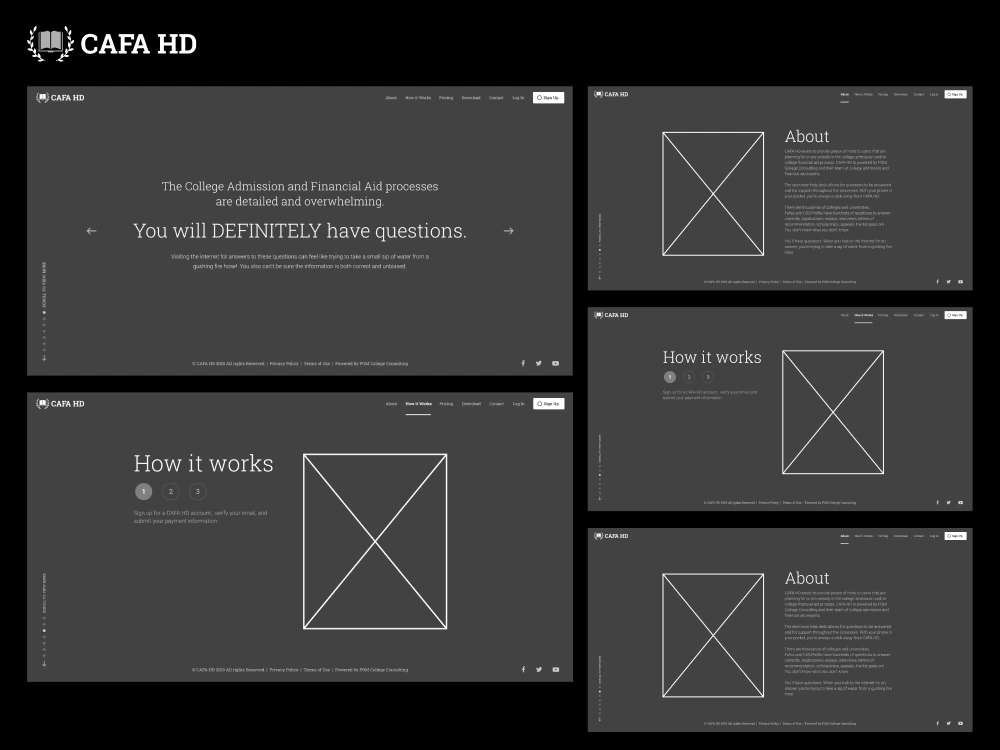Click Powered by PGM College Consulting in hero footer

372,364
